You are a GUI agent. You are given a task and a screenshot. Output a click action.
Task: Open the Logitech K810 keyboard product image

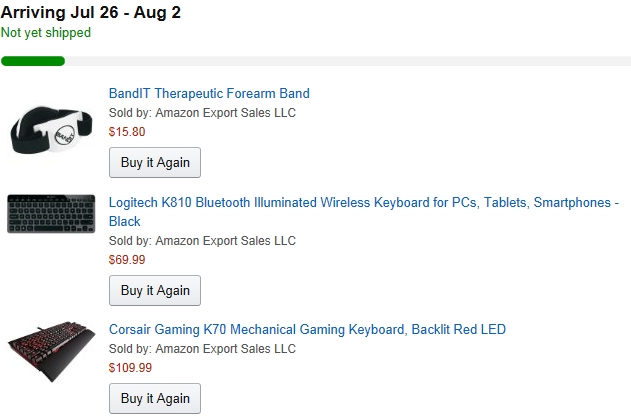coord(52,214)
